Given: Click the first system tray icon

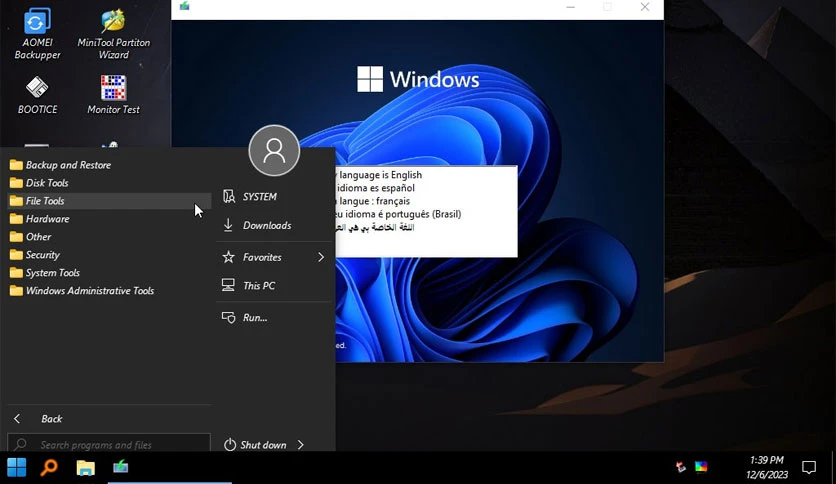Looking at the screenshot, I should [x=680, y=467].
